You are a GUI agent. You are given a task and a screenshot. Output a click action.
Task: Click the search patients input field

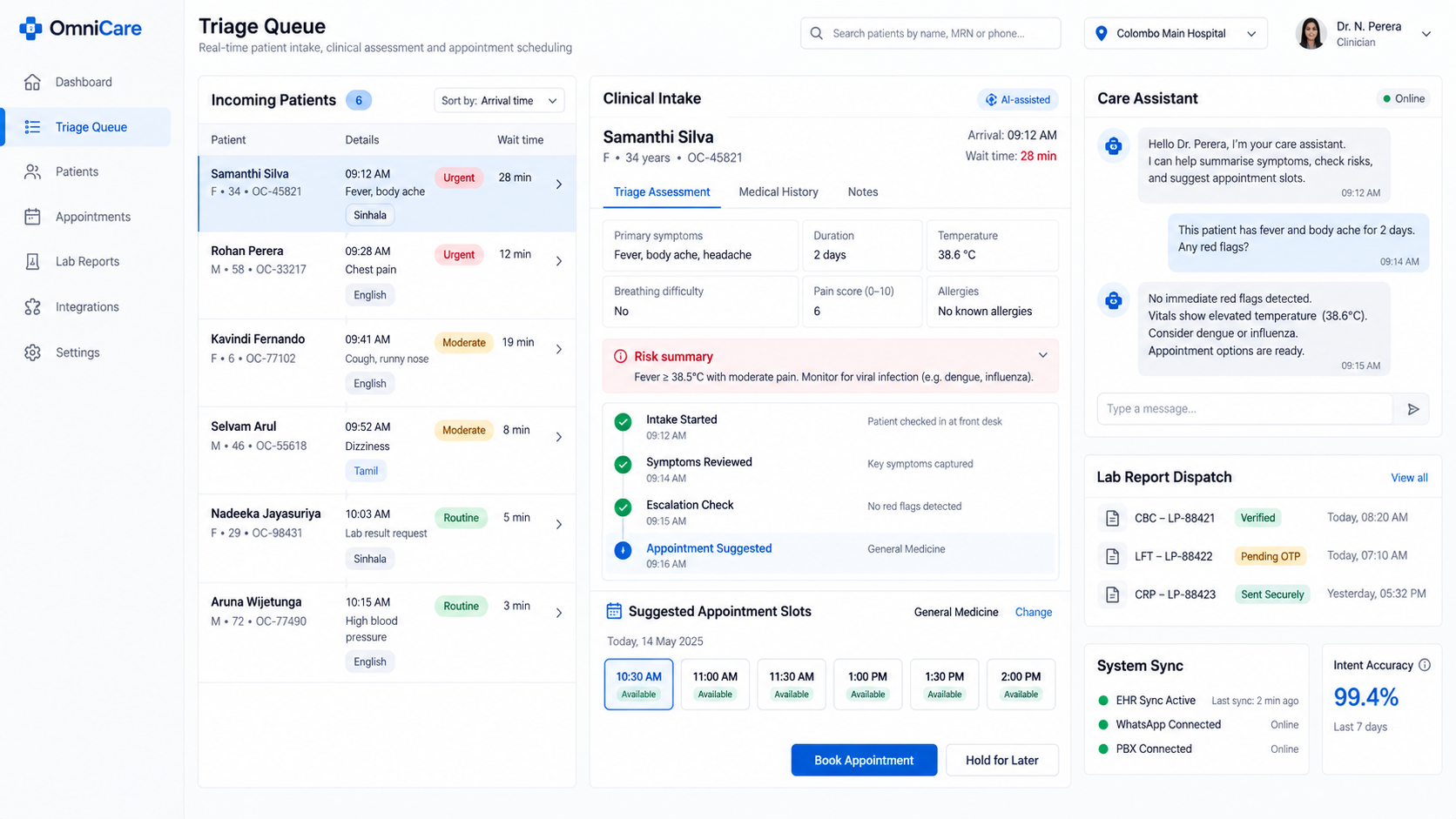tap(930, 33)
